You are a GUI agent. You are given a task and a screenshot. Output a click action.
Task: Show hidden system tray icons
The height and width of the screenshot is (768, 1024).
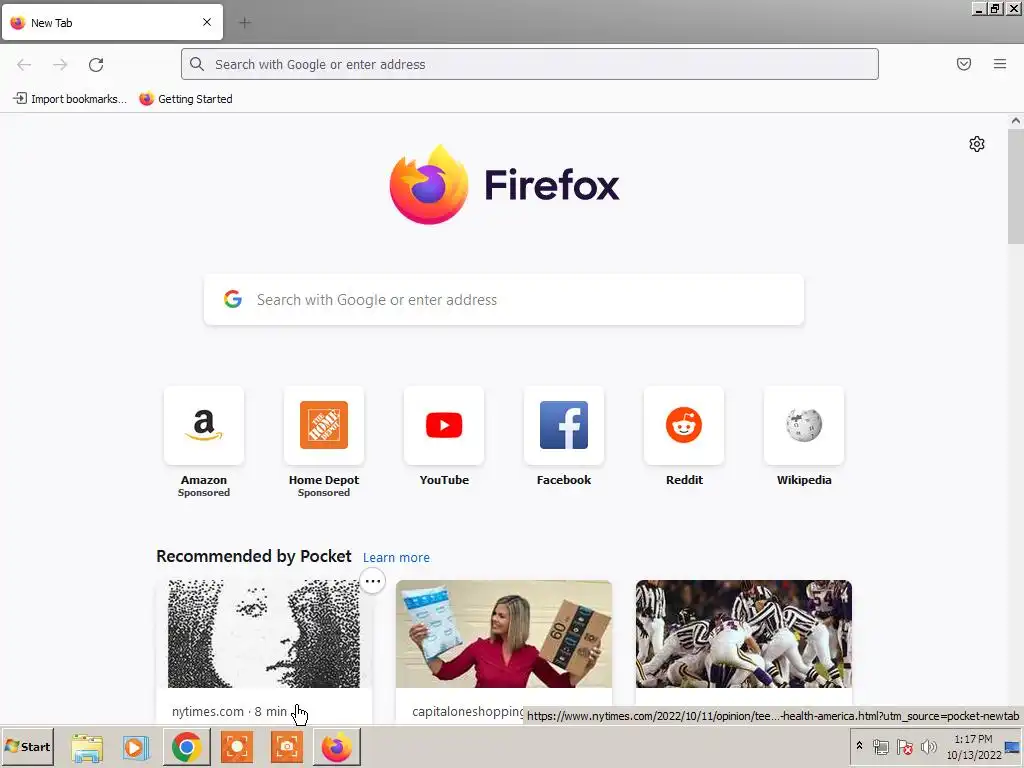(859, 746)
